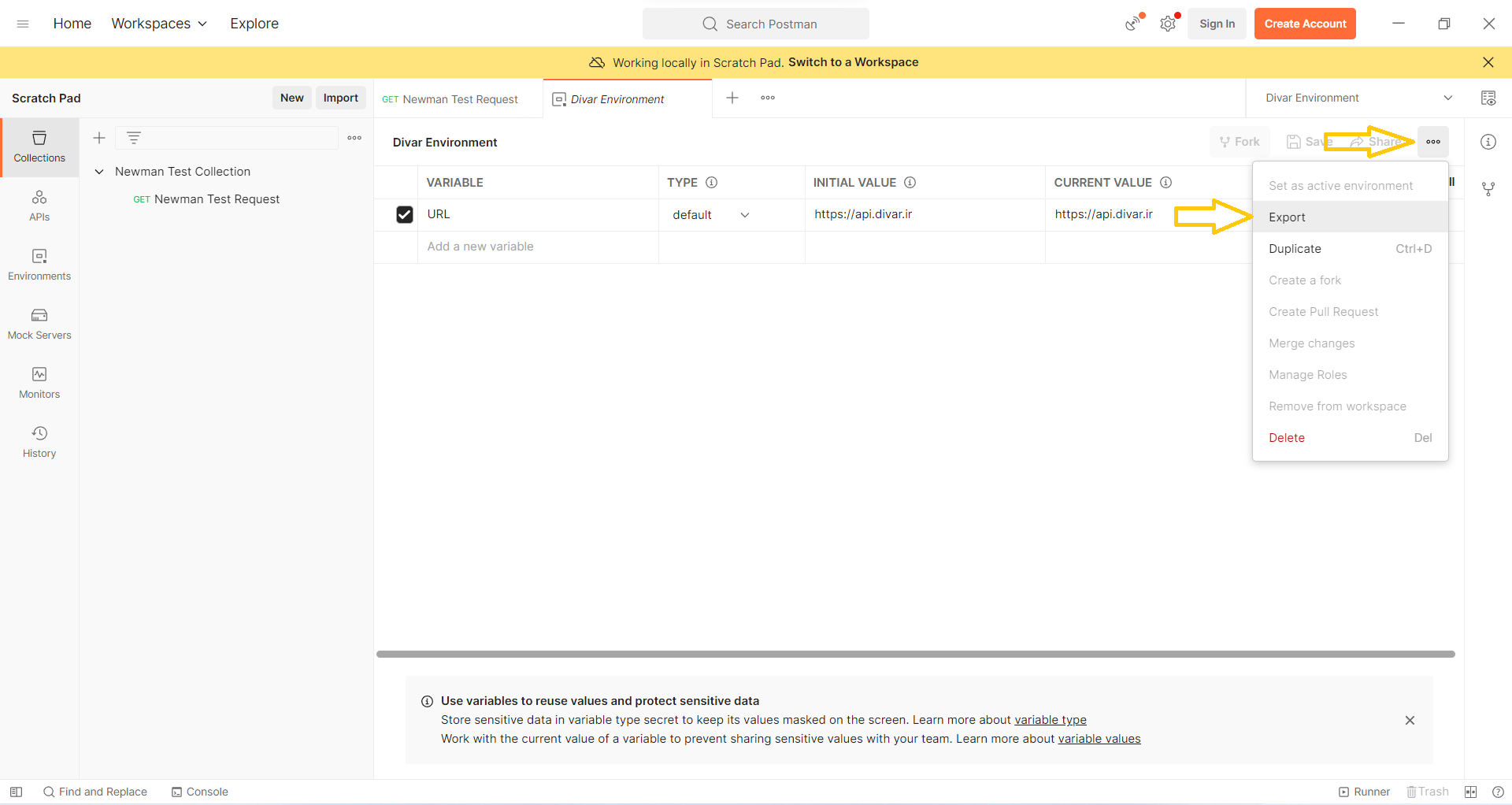Image resolution: width=1512 pixels, height=805 pixels.
Task: Open the Mock Servers sidebar panel
Action: coord(39,324)
